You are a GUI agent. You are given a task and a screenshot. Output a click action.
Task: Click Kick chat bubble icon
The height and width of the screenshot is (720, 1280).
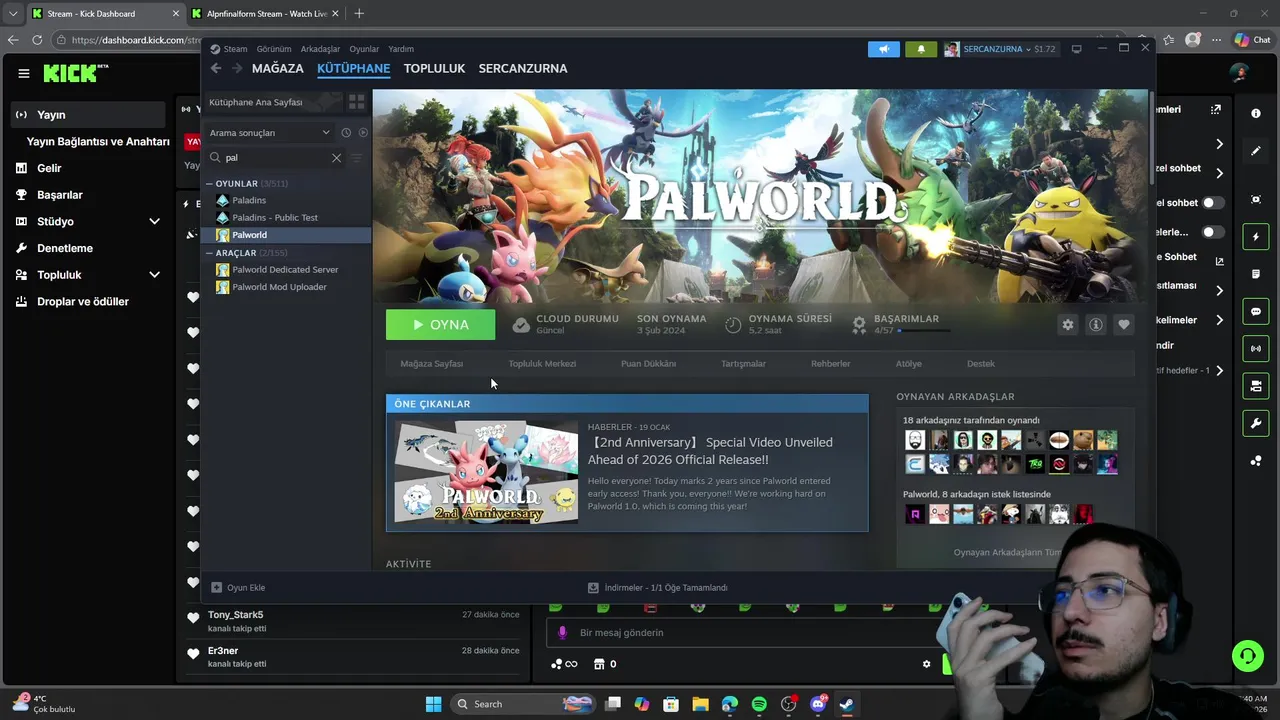pyautogui.click(x=1256, y=311)
